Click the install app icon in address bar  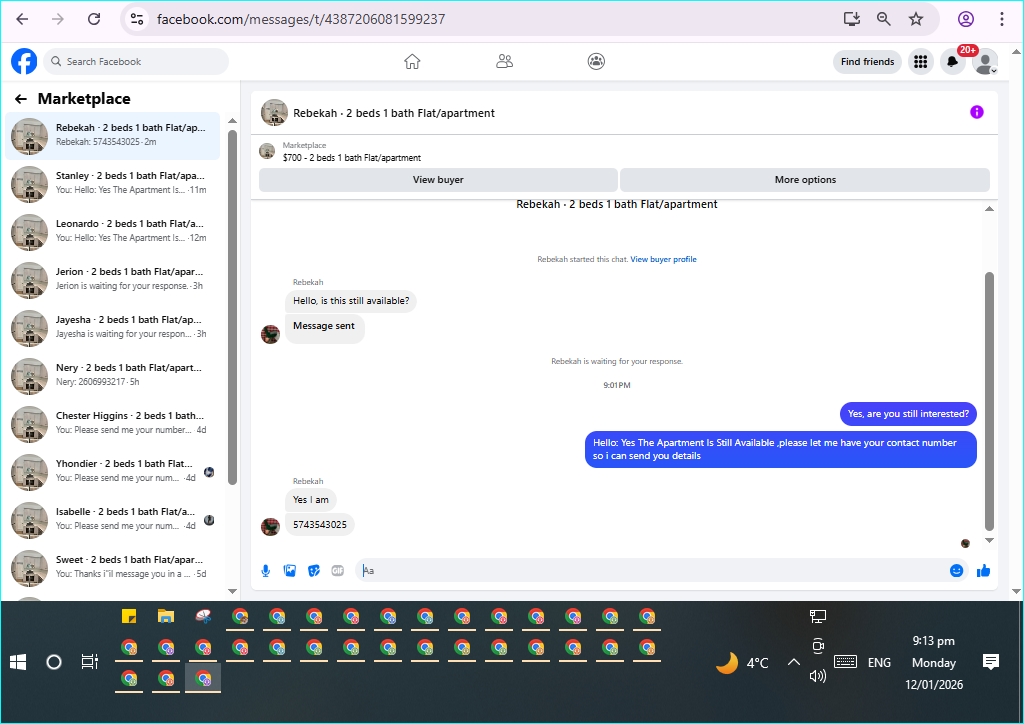point(852,19)
